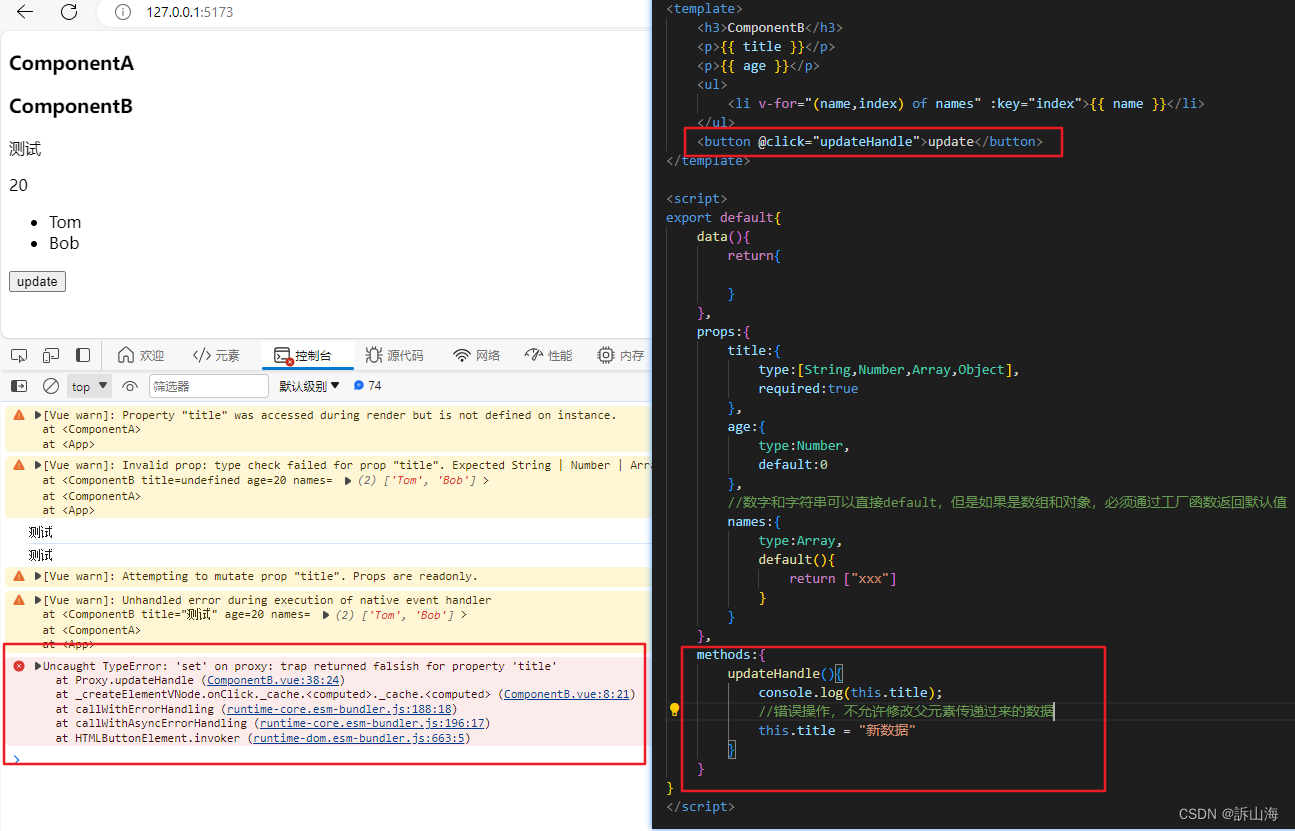1295x831 pixels.
Task: Clear the console with the ban icon
Action: (51, 386)
